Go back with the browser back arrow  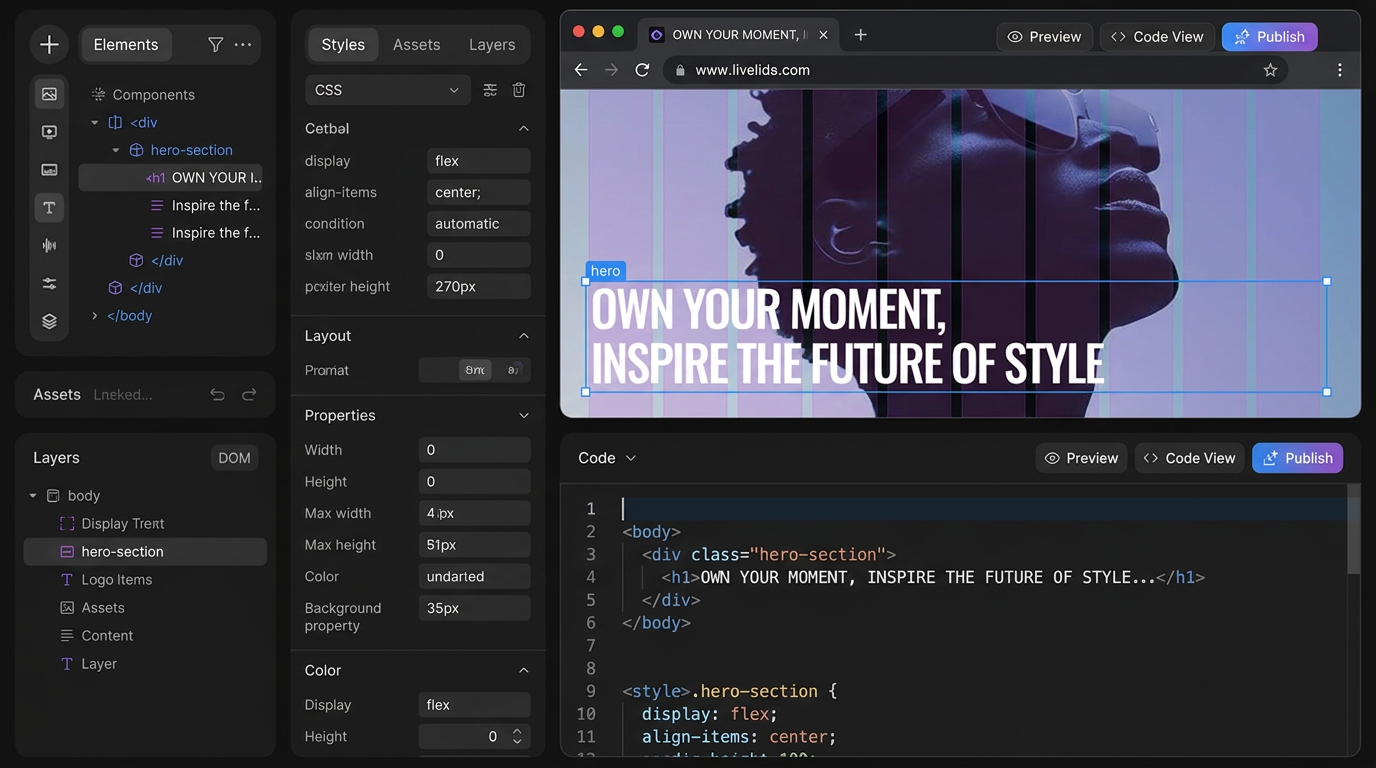point(581,70)
